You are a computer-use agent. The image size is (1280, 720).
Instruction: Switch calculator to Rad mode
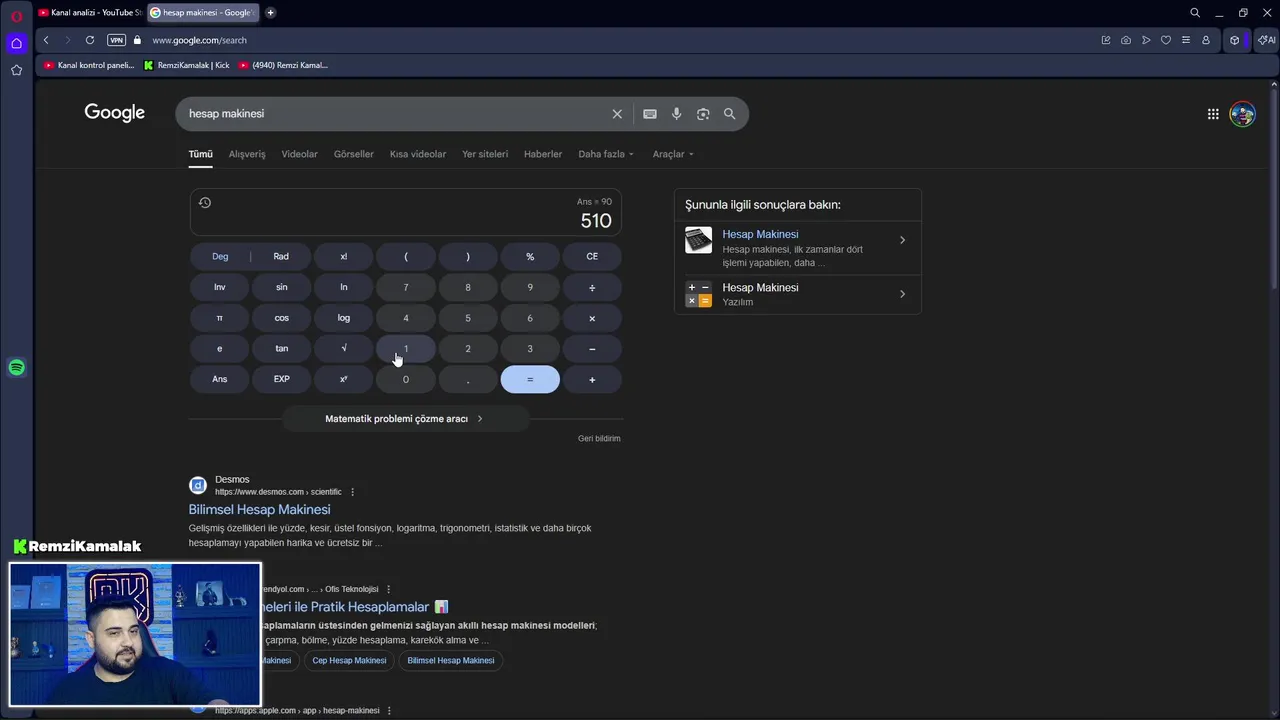[x=281, y=257]
